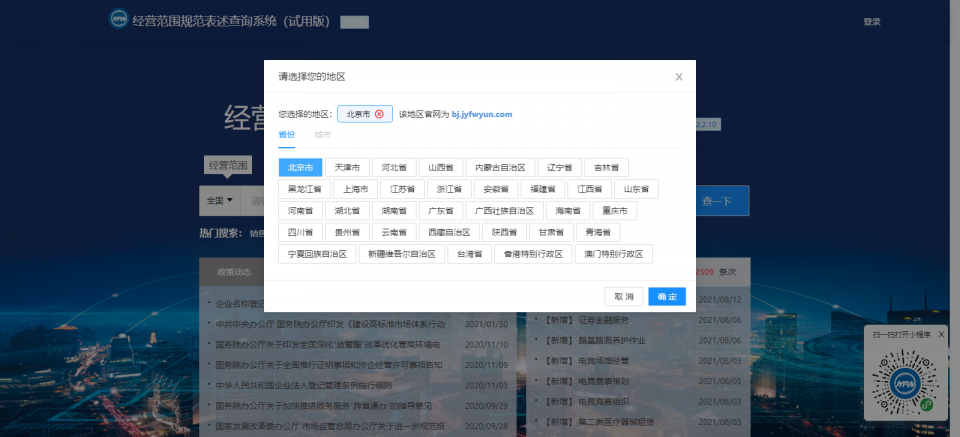Viewport: 960px width, 437px height.
Task: Close the region selection dialog
Action: (679, 76)
